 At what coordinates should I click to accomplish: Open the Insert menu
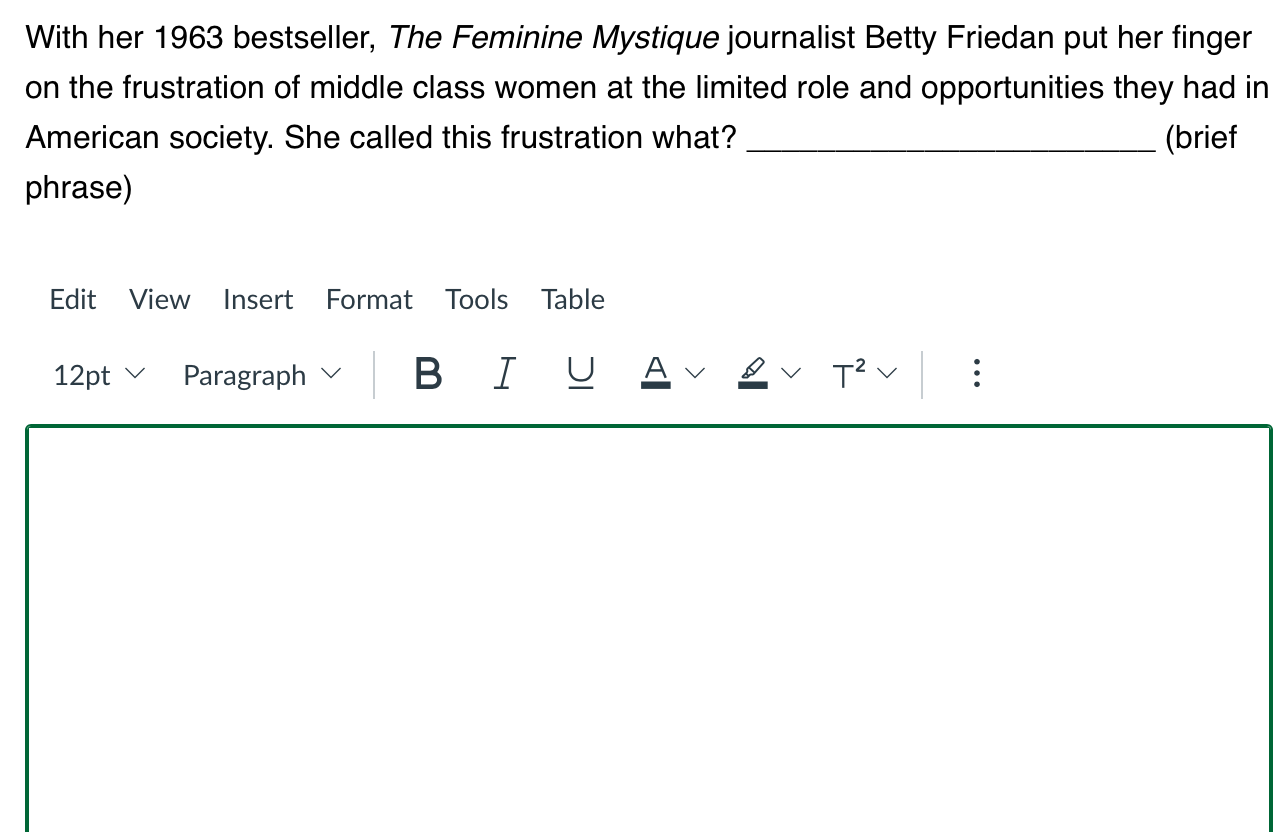(258, 299)
